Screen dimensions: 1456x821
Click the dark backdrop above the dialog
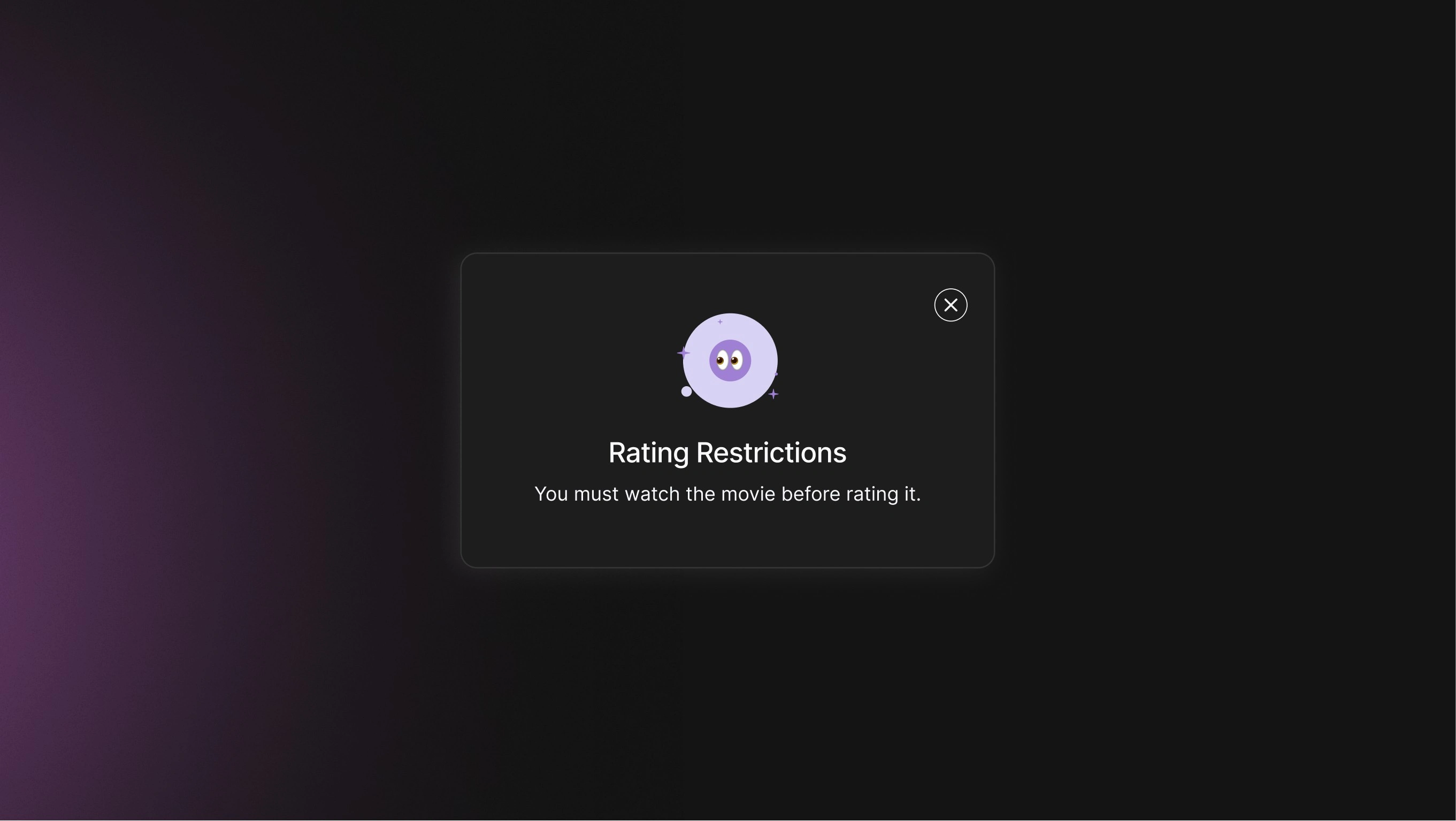pyautogui.click(x=727, y=124)
